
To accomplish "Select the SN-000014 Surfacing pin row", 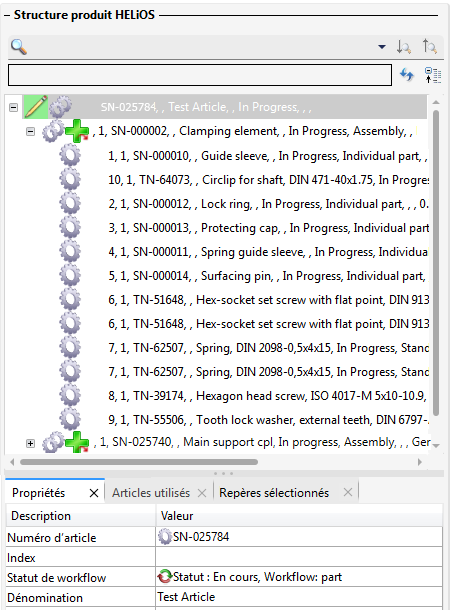I will pyautogui.click(x=267, y=276).
